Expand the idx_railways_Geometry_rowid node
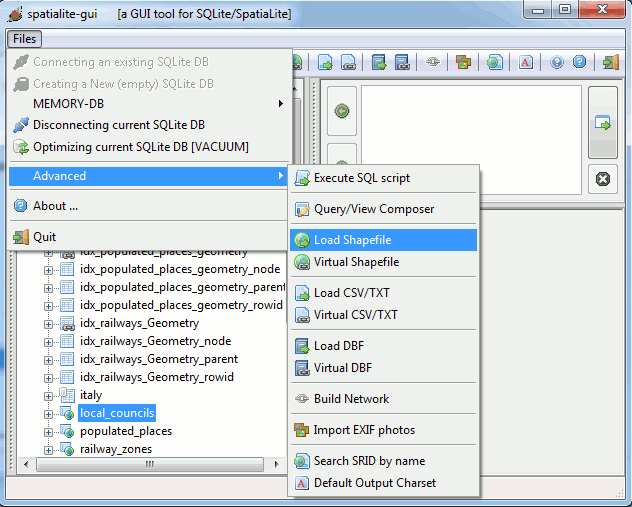This screenshot has height=507, width=632. click(48, 378)
